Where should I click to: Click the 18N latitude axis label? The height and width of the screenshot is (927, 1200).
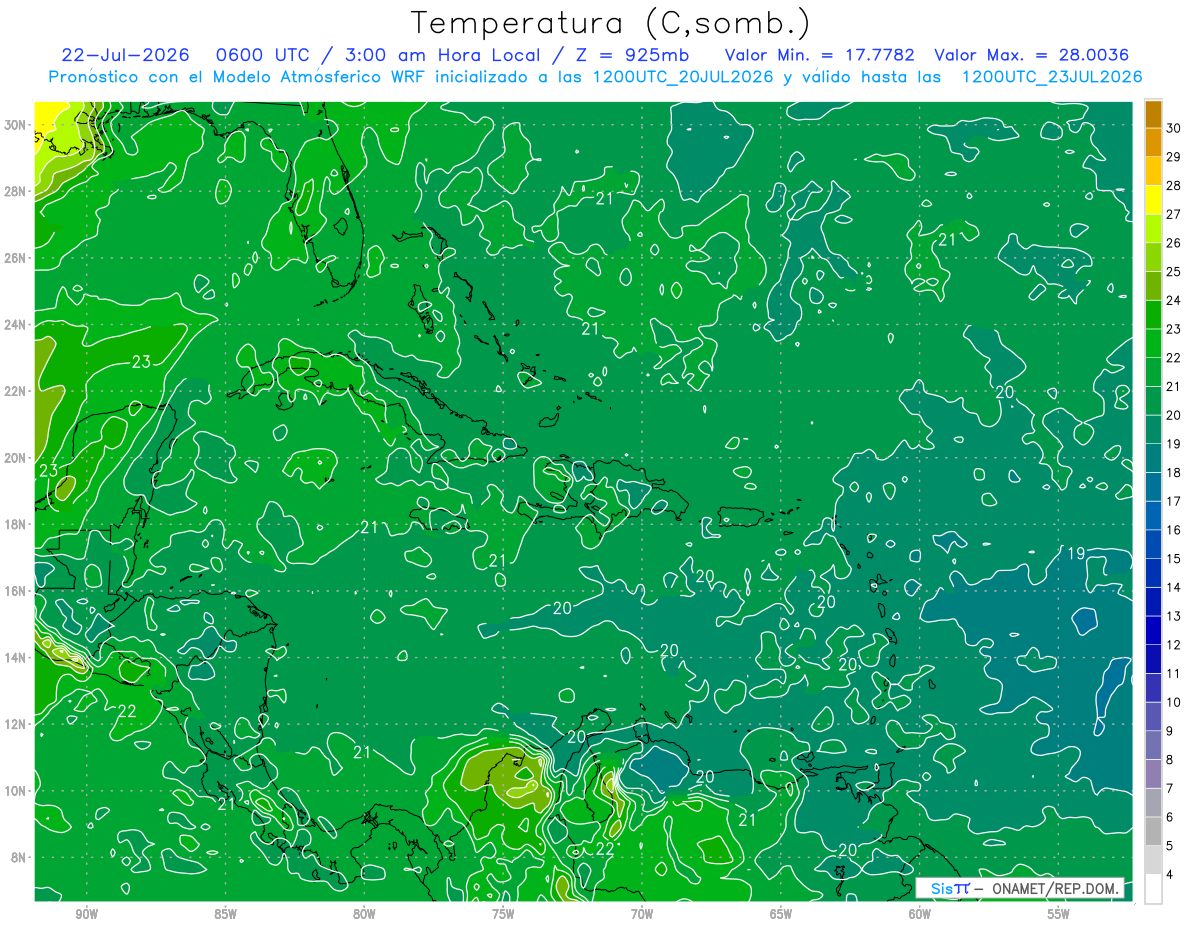(17, 524)
